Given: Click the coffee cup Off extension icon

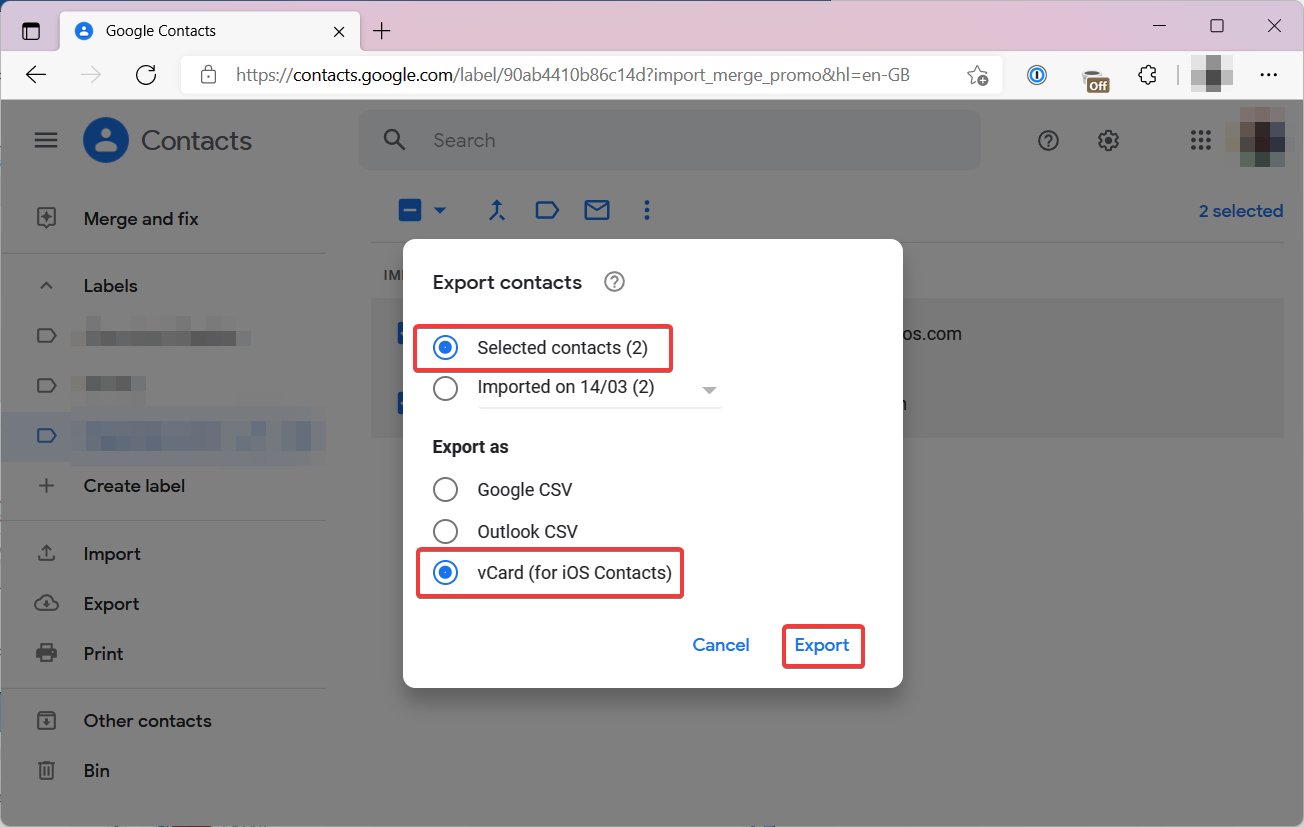Looking at the screenshot, I should [x=1095, y=78].
